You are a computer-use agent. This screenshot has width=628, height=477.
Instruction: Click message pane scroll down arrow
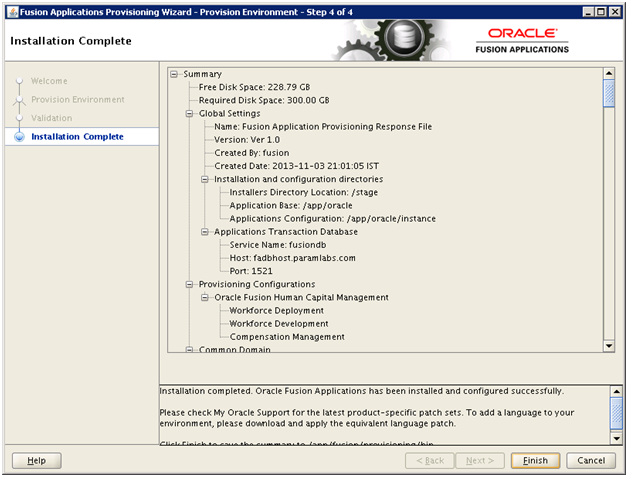coord(616,439)
